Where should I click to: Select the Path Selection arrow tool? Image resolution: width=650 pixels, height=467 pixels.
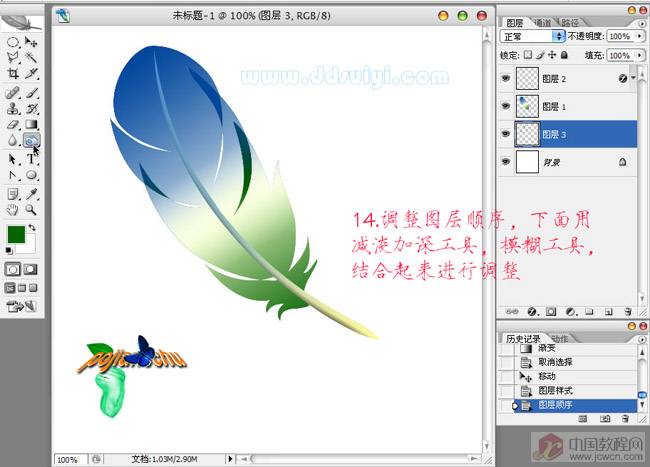pyautogui.click(x=13, y=159)
